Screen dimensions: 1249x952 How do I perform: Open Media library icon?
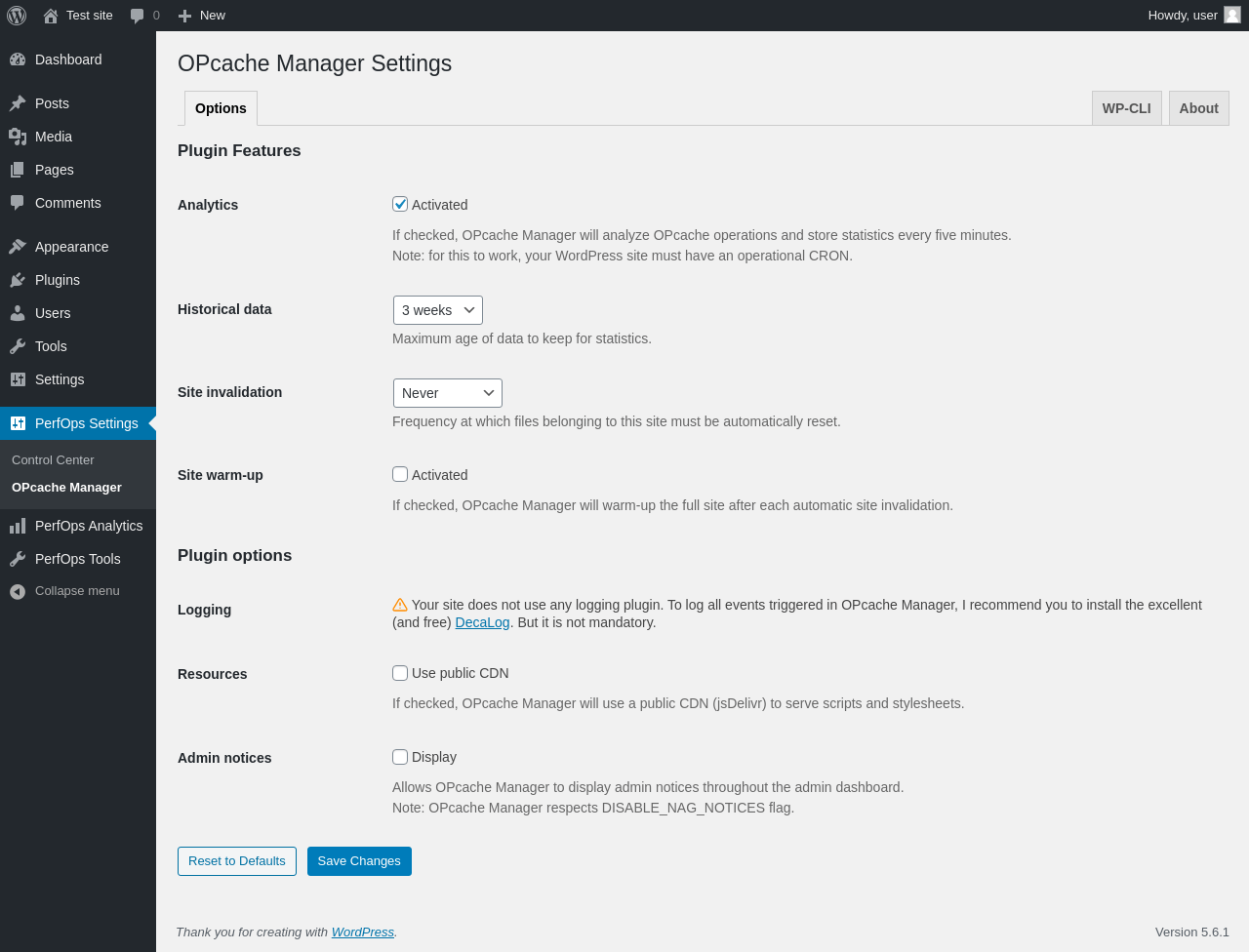(18, 137)
